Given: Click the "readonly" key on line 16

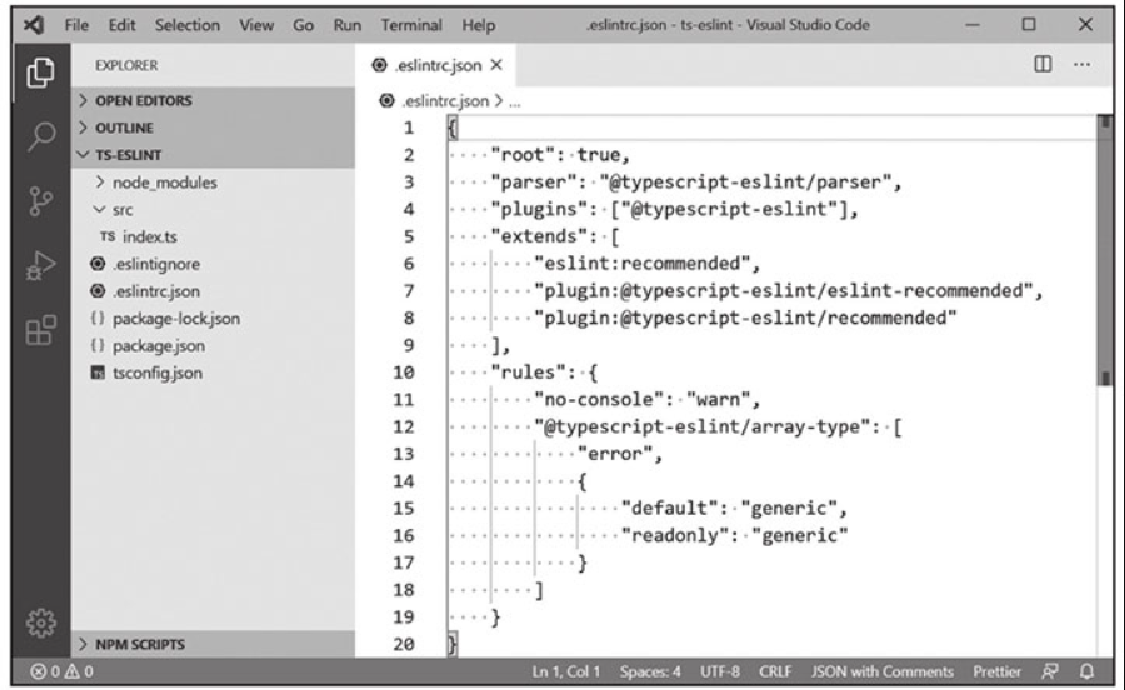Looking at the screenshot, I should pos(675,535).
